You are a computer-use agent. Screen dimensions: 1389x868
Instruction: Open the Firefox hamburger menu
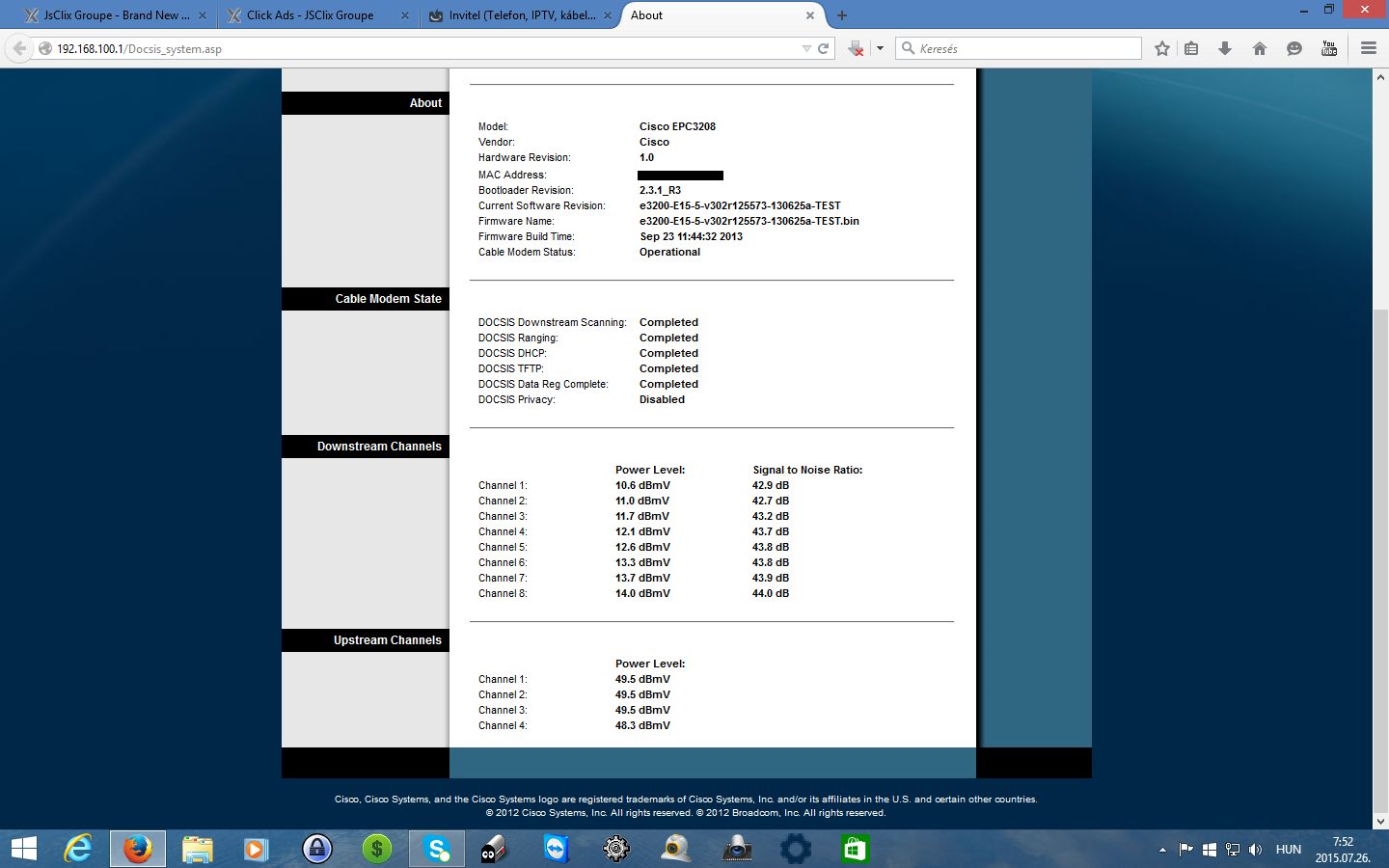click(1369, 48)
